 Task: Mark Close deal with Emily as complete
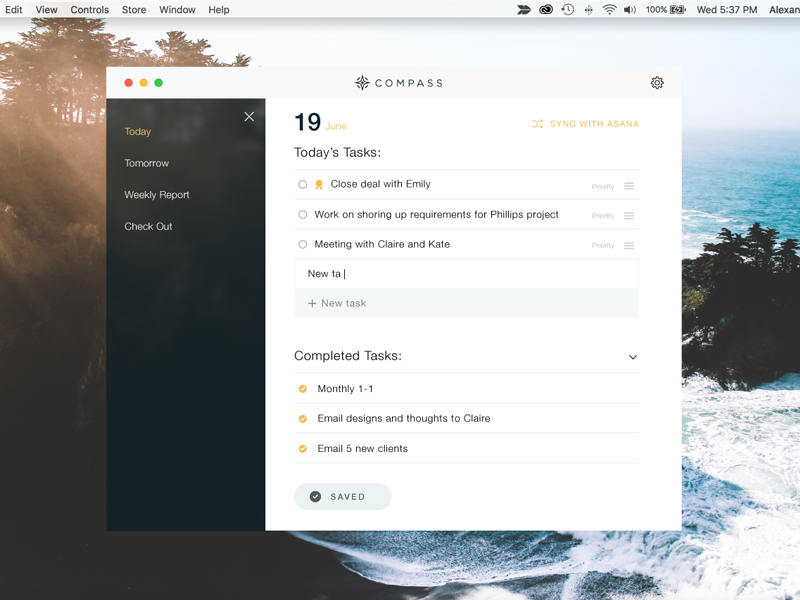[303, 185]
